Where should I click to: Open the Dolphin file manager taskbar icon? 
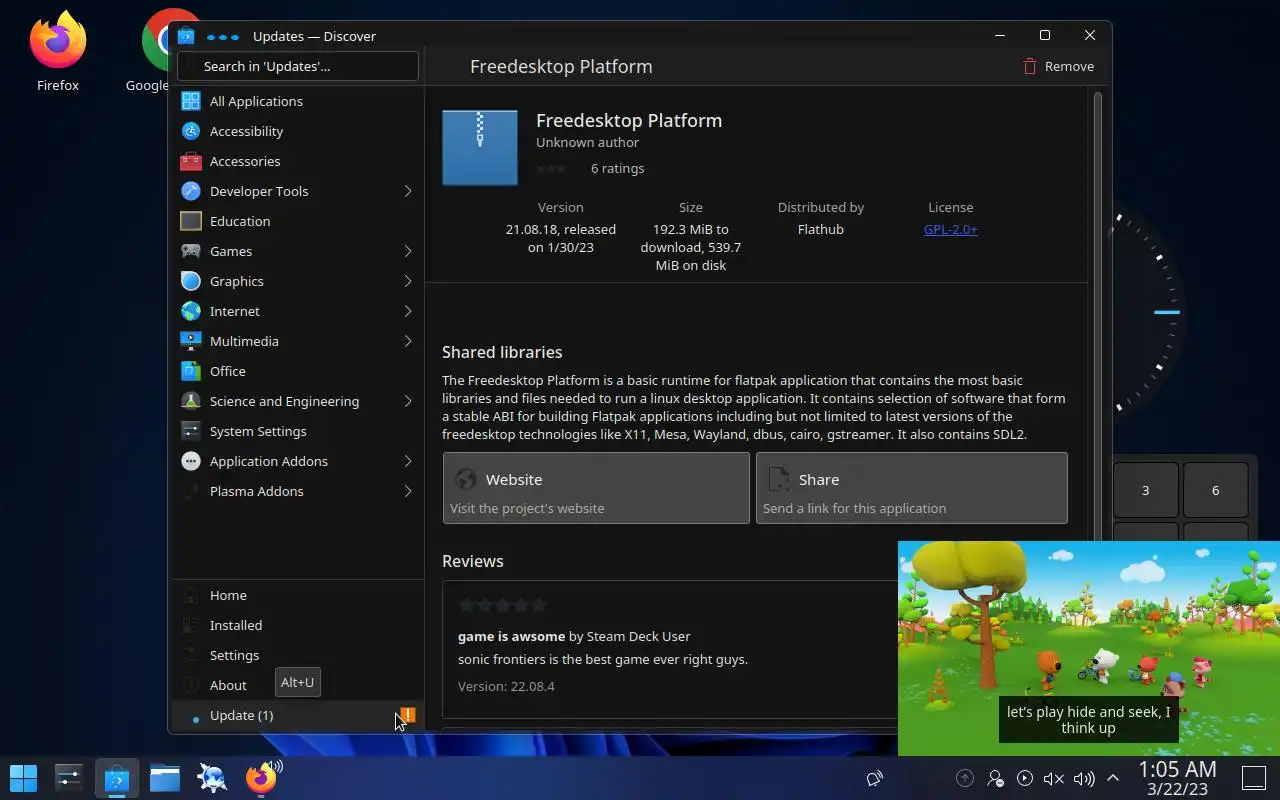165,777
